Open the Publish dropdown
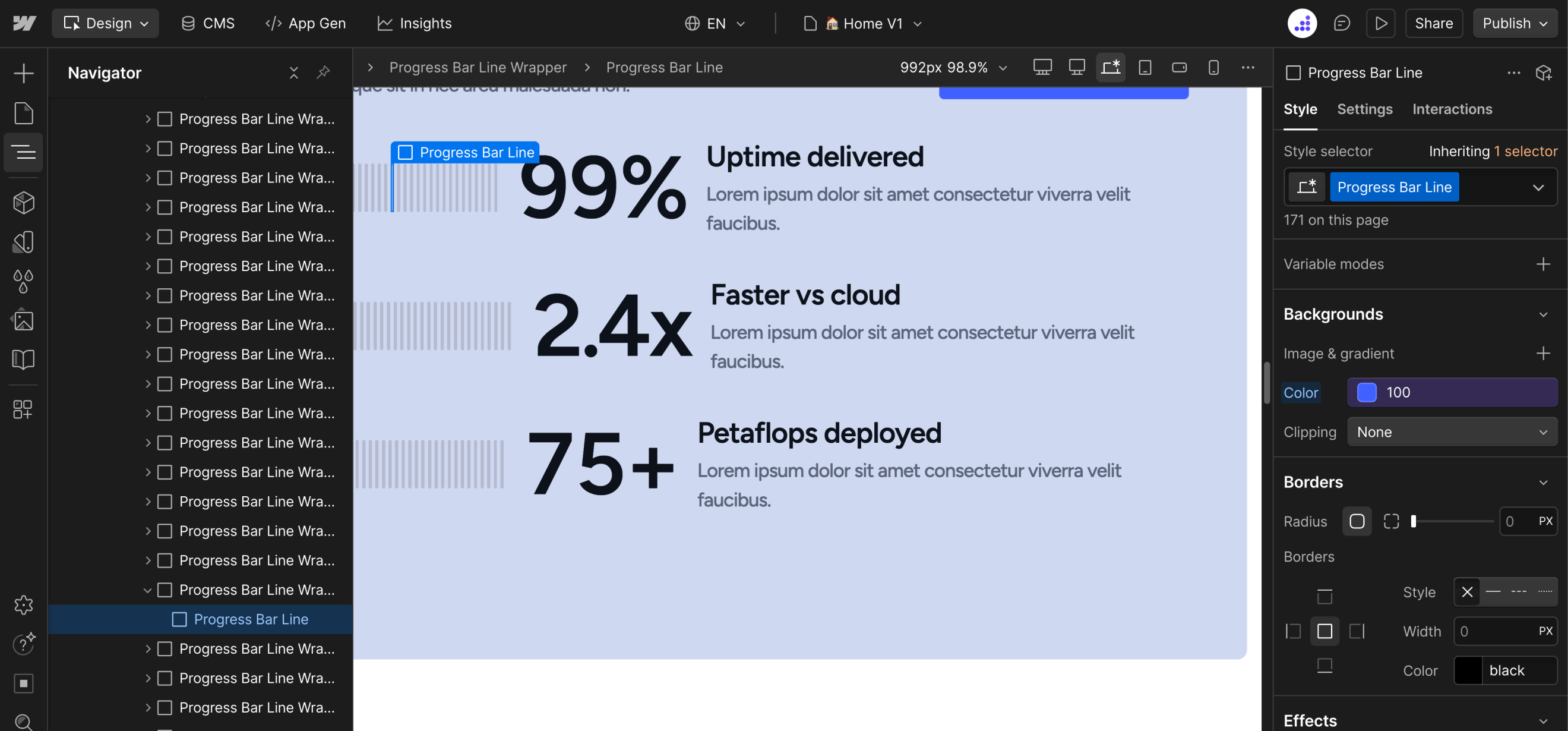The width and height of the screenshot is (1568, 731). pyautogui.click(x=1515, y=23)
